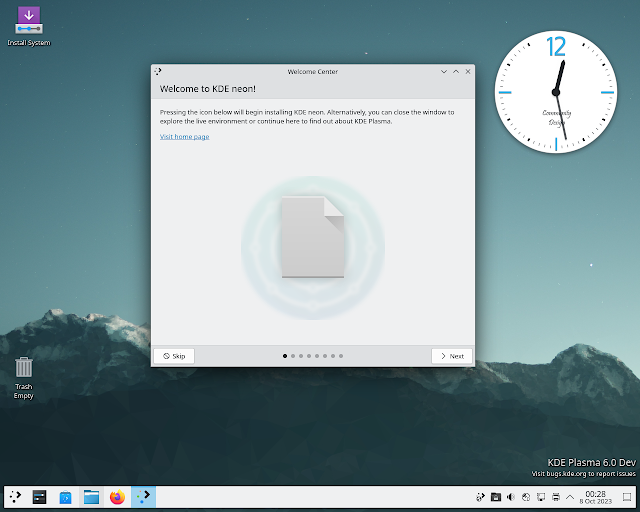The image size is (640, 512).
Task: Click the digital clock showing 00:28
Action: point(596,497)
